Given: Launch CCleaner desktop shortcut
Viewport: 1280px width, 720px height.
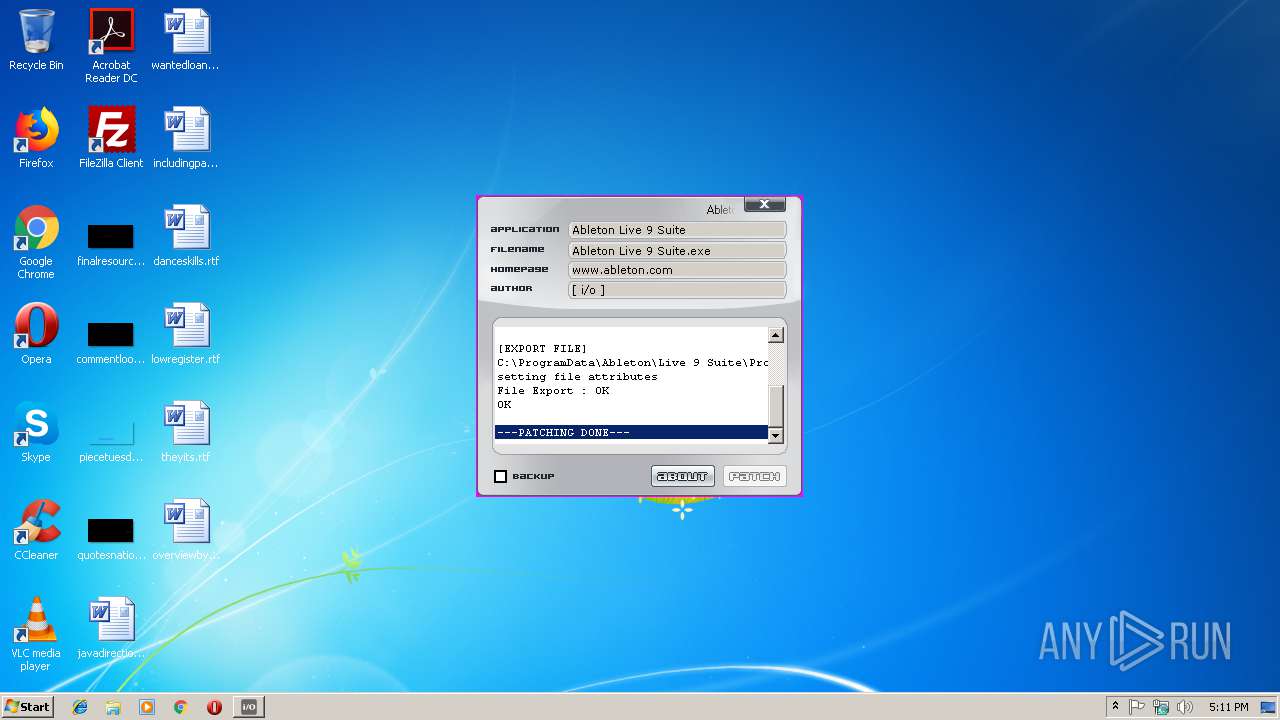Looking at the screenshot, I should 36,530.
